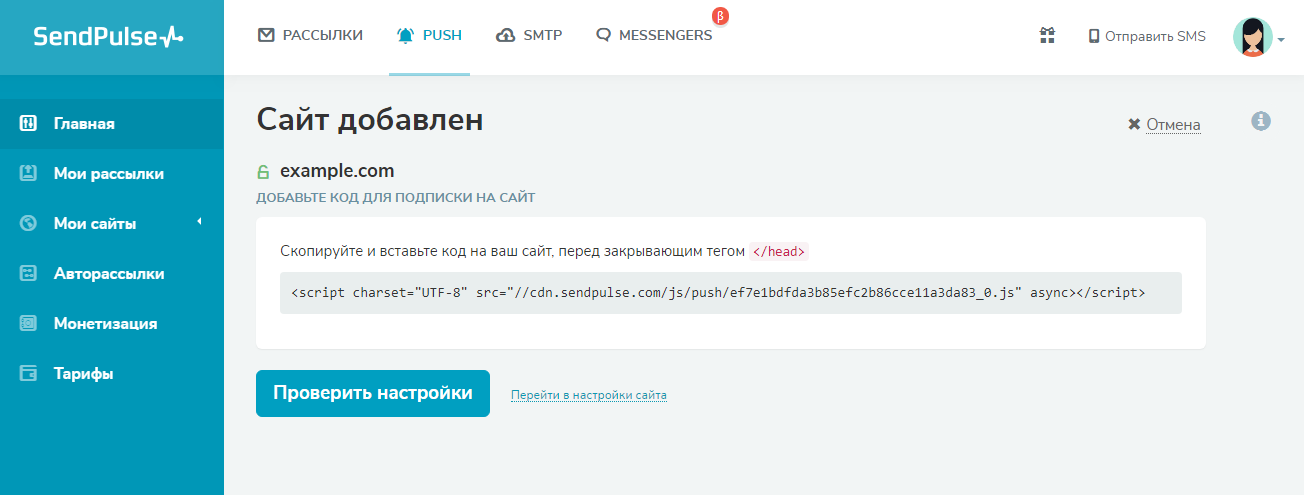Screen dimensions: 1304x495
Task: Click the Проверить настройки button
Action: click(373, 393)
